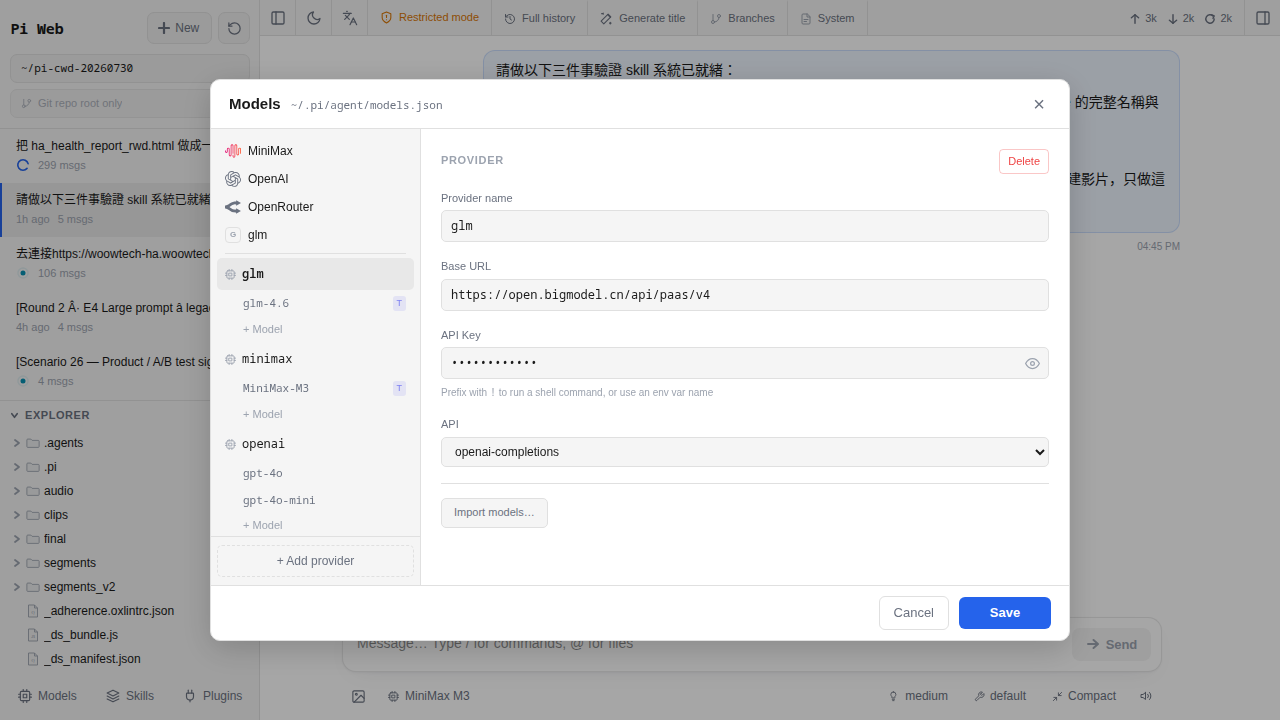
Task: Open the Skills panel
Action: pyautogui.click(x=130, y=696)
